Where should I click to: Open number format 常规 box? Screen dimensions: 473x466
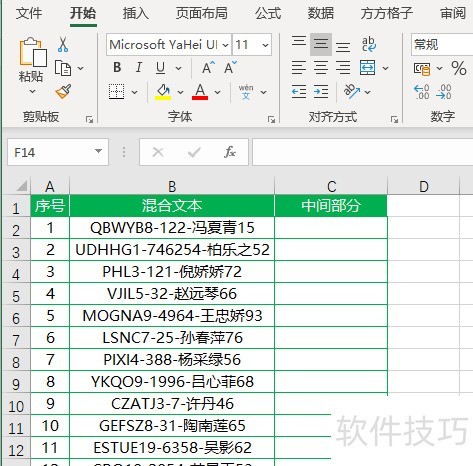pos(442,44)
